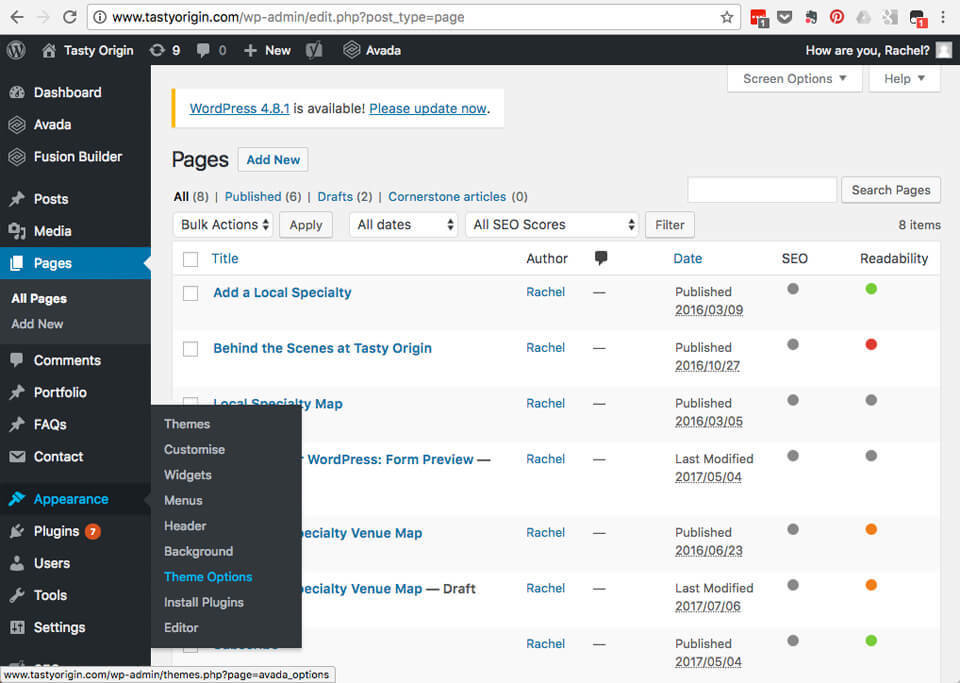Select Themes in Appearance submenu
The height and width of the screenshot is (683, 960).
187,424
